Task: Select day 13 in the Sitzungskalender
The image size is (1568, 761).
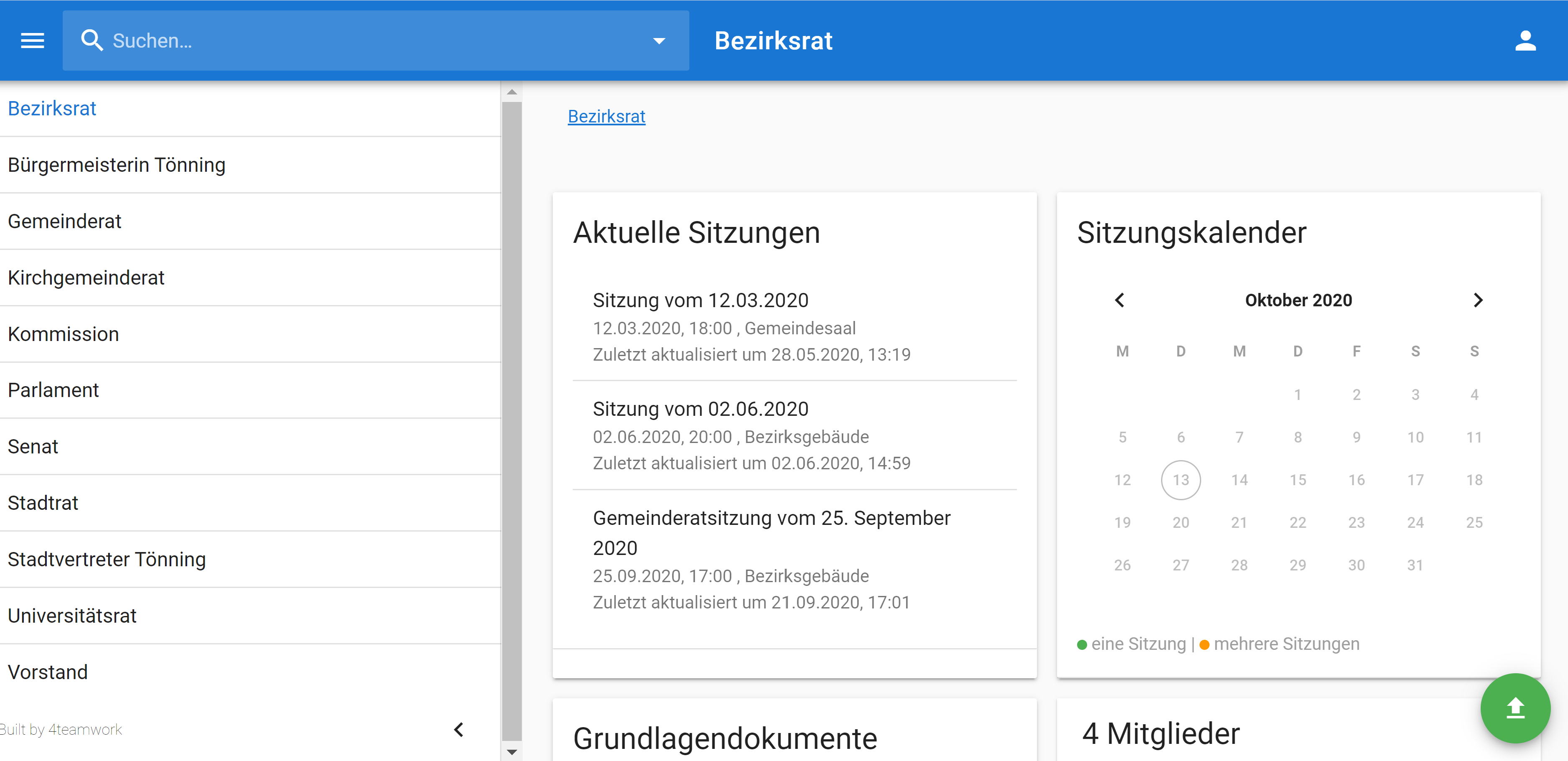Action: coord(1180,480)
